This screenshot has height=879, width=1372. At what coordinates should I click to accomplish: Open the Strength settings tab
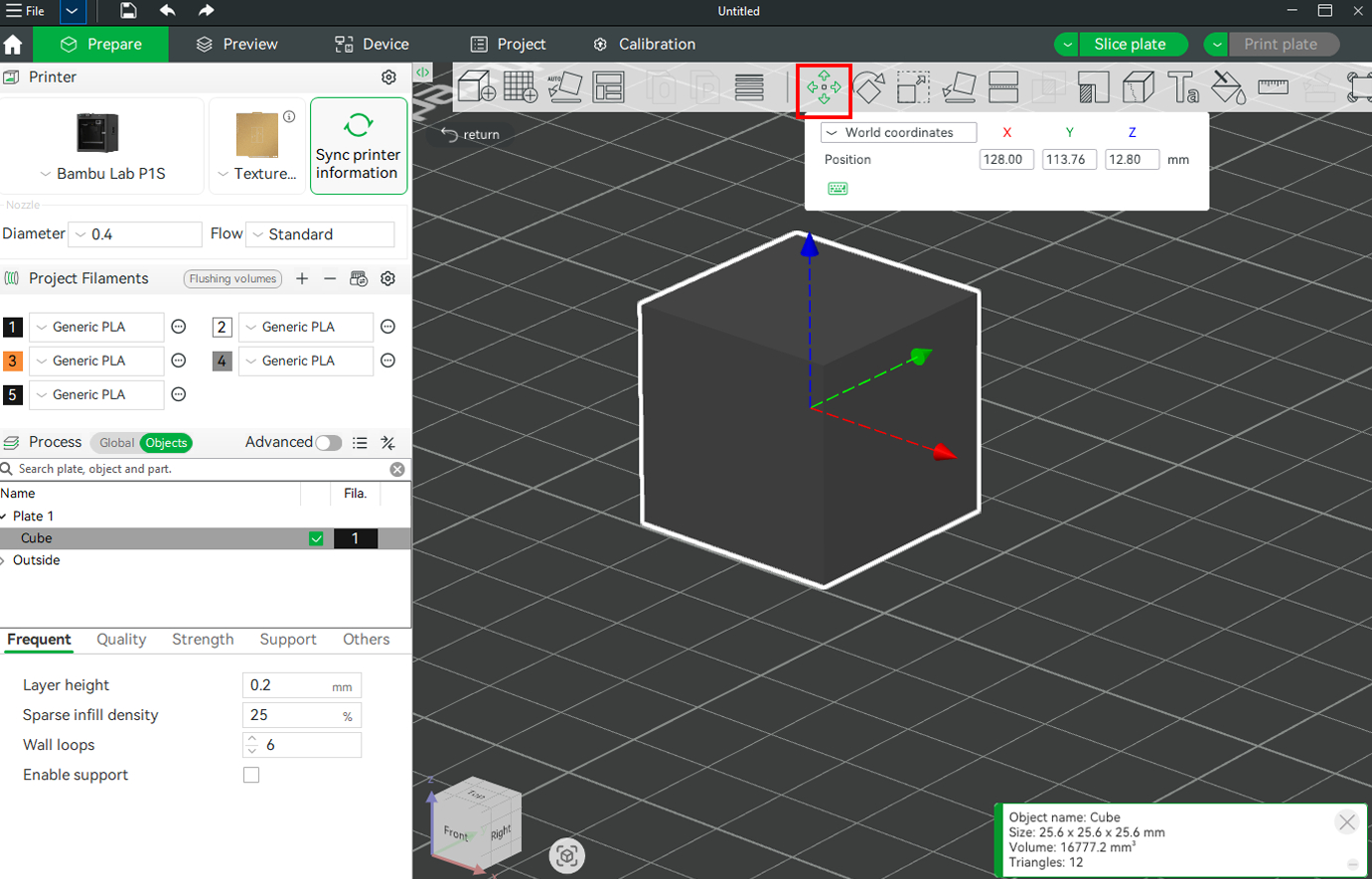click(203, 640)
